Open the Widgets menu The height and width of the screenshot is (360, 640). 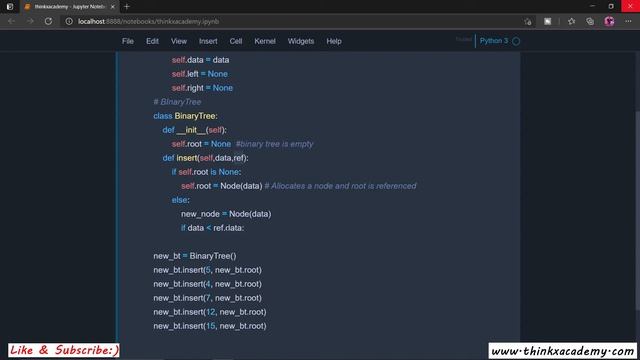click(301, 41)
